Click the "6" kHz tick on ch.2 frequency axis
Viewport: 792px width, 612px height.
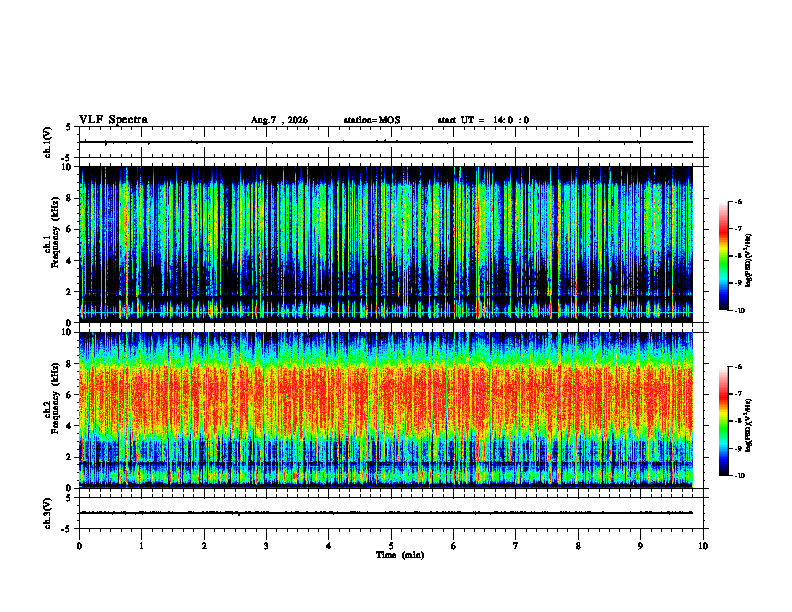click(70, 395)
